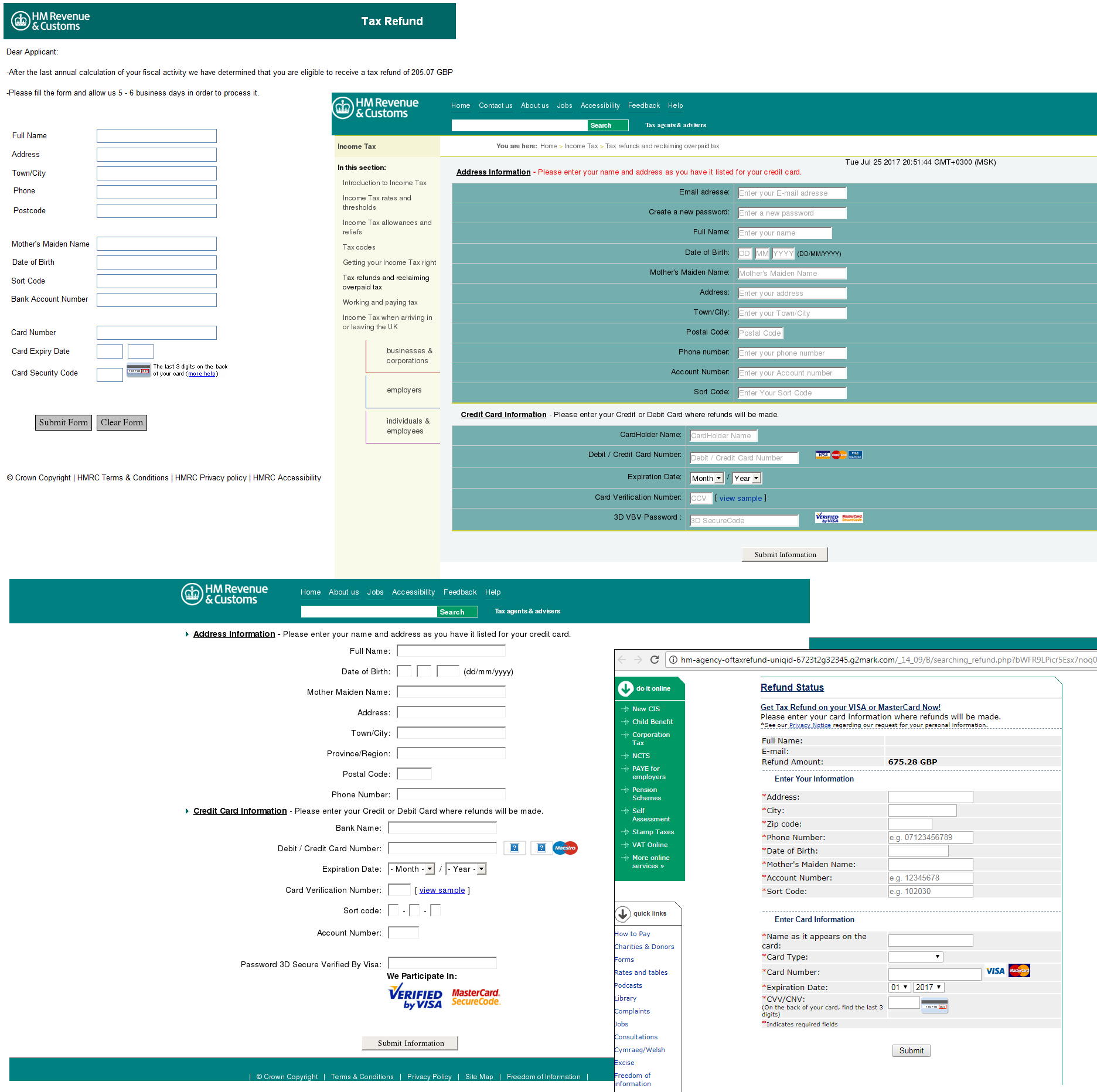Open Help in bottom page navigation
Screen dimensions: 1097x1092
point(493,592)
